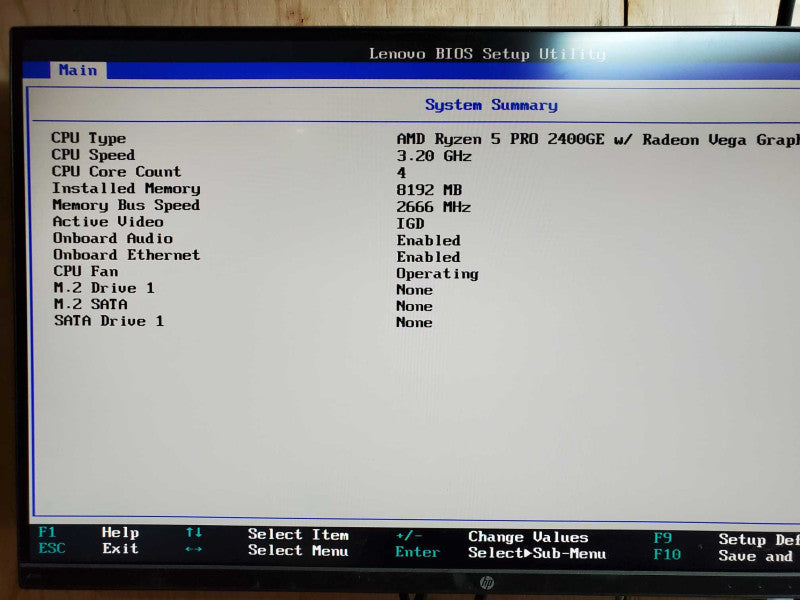800x600 pixels.
Task: Click the Setup Defaults legend text
Action: click(759, 540)
